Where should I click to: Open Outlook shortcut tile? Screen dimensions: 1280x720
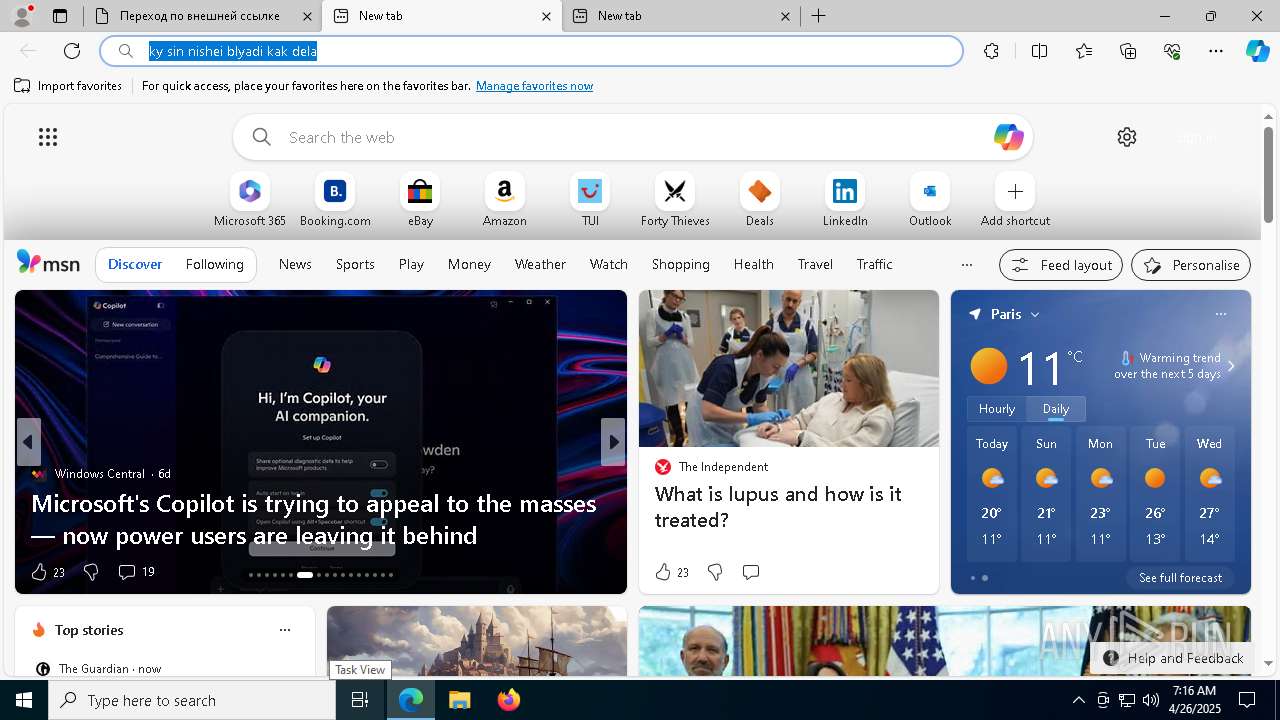click(x=930, y=200)
